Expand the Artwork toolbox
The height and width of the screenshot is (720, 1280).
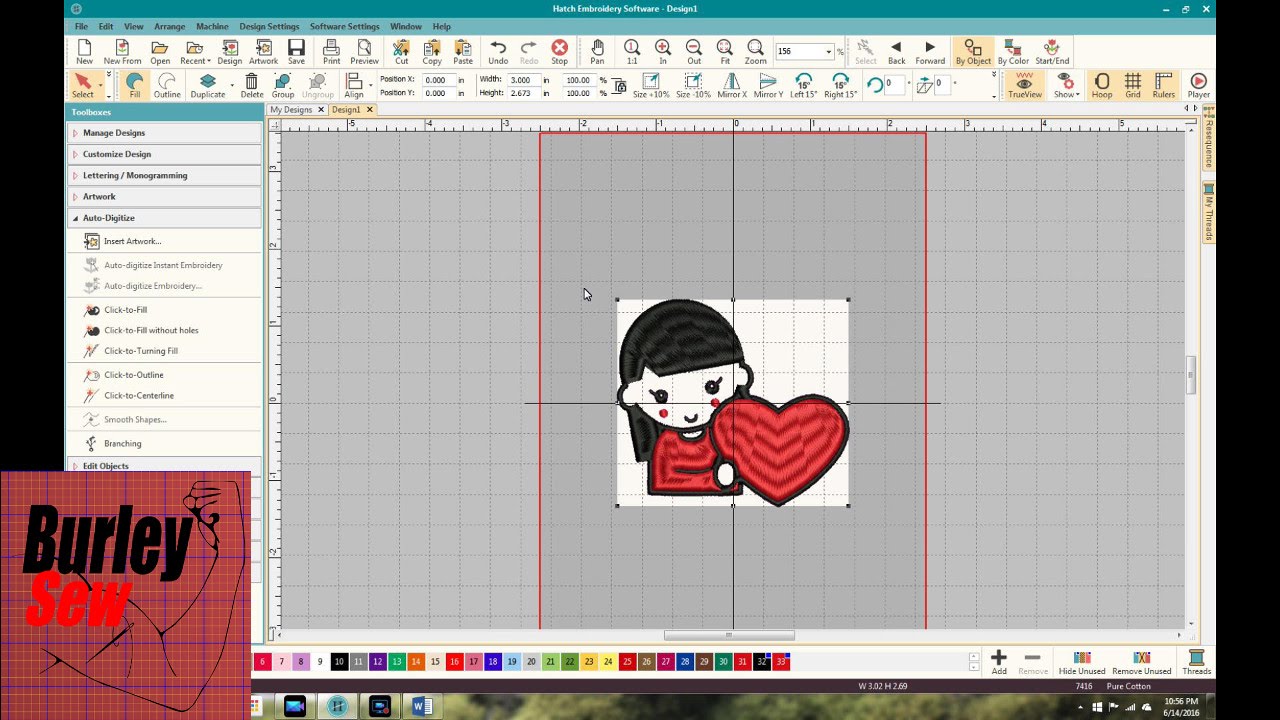[x=165, y=196]
